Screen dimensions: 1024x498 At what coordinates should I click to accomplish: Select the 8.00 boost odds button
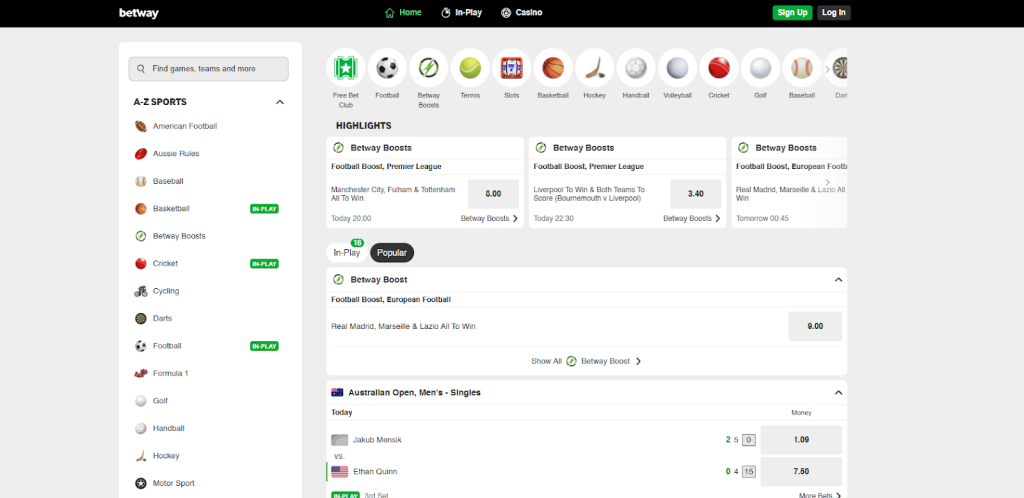(x=493, y=194)
